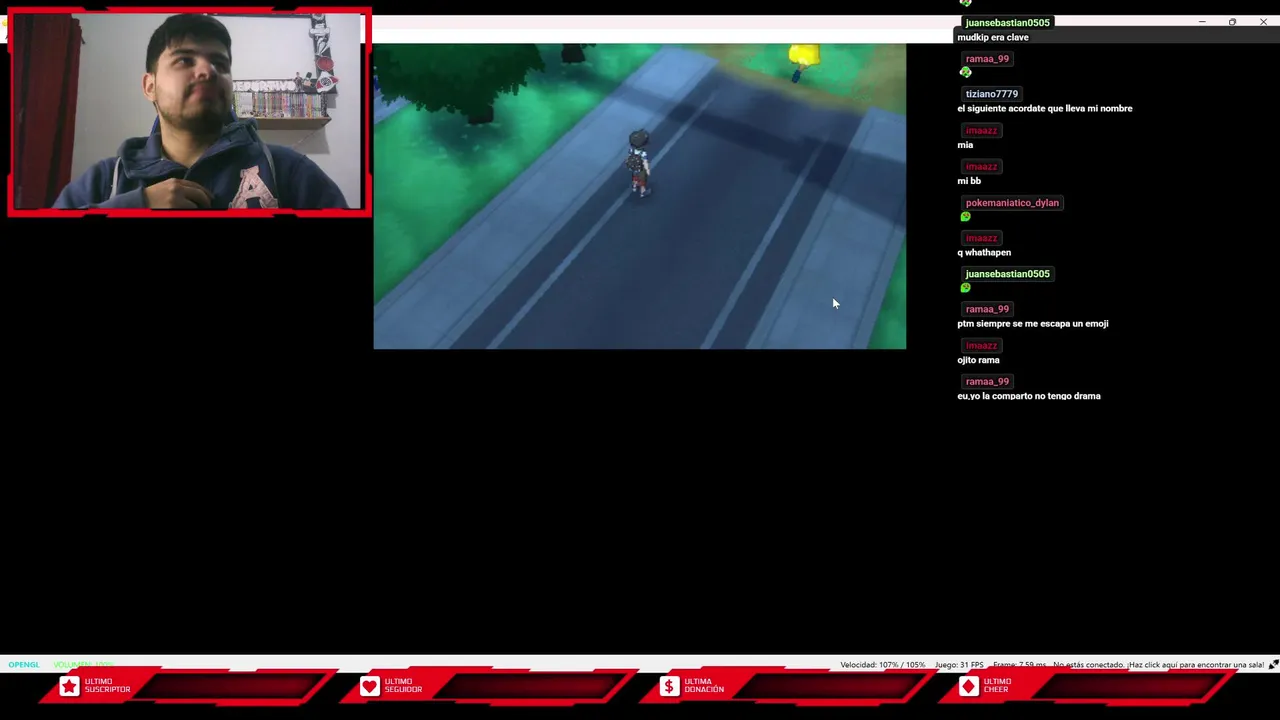Open tiziano7779's username in chat
The width and height of the screenshot is (1280, 720).
tap(991, 94)
